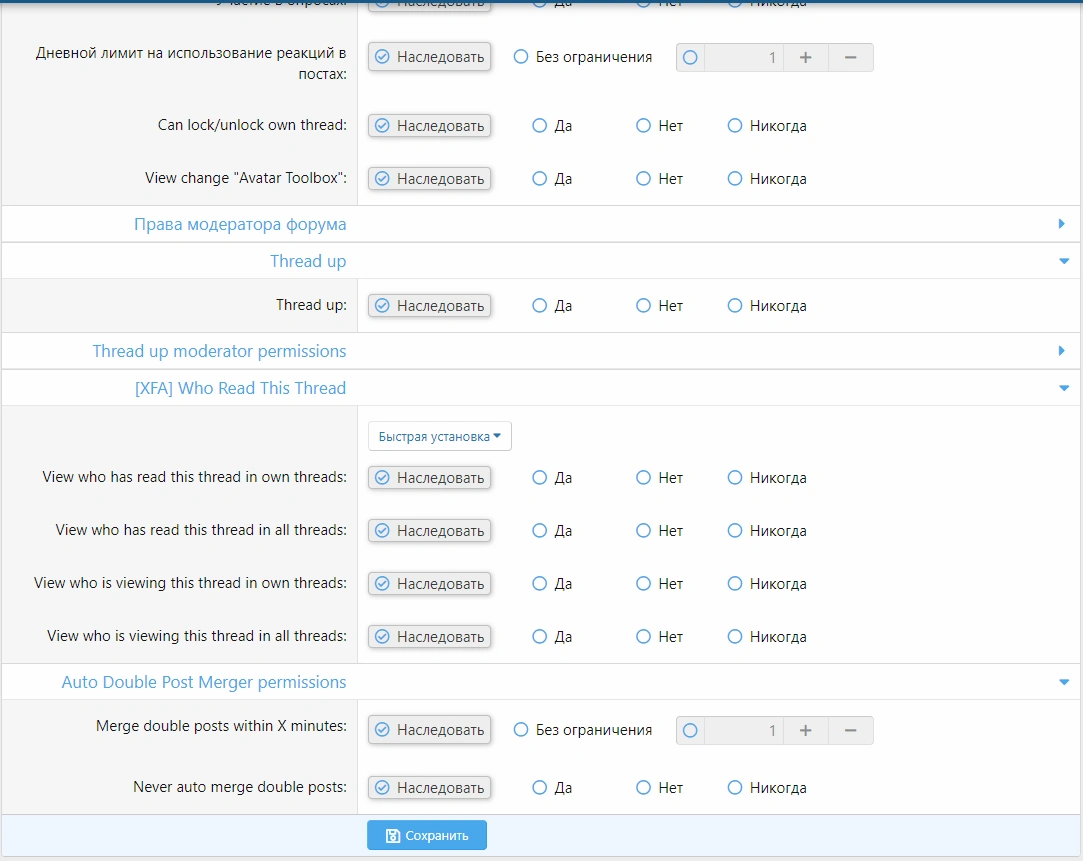1083x861 pixels.
Task: Open the Быстрая установка dropdown
Action: point(440,437)
